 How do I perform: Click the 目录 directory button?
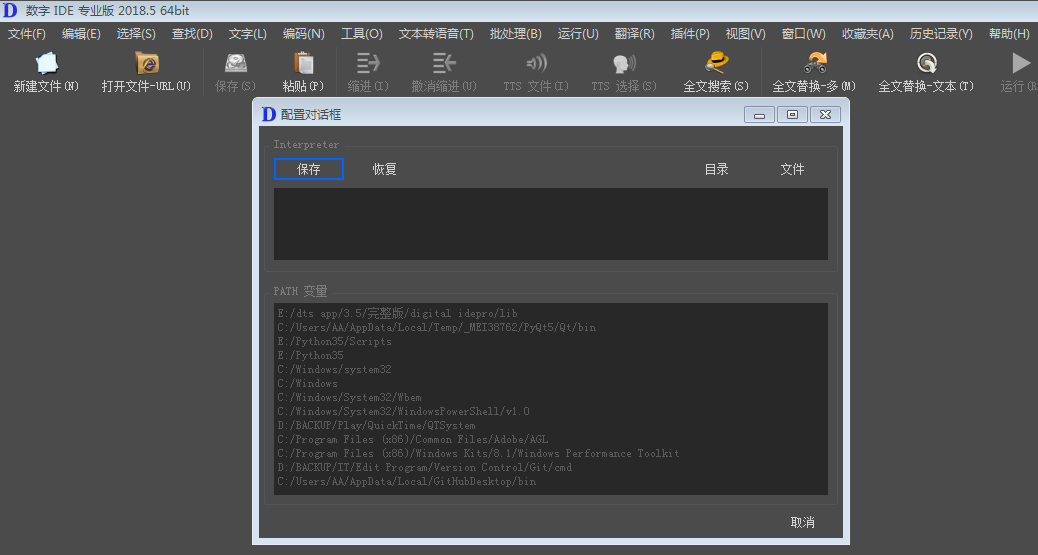pos(716,170)
